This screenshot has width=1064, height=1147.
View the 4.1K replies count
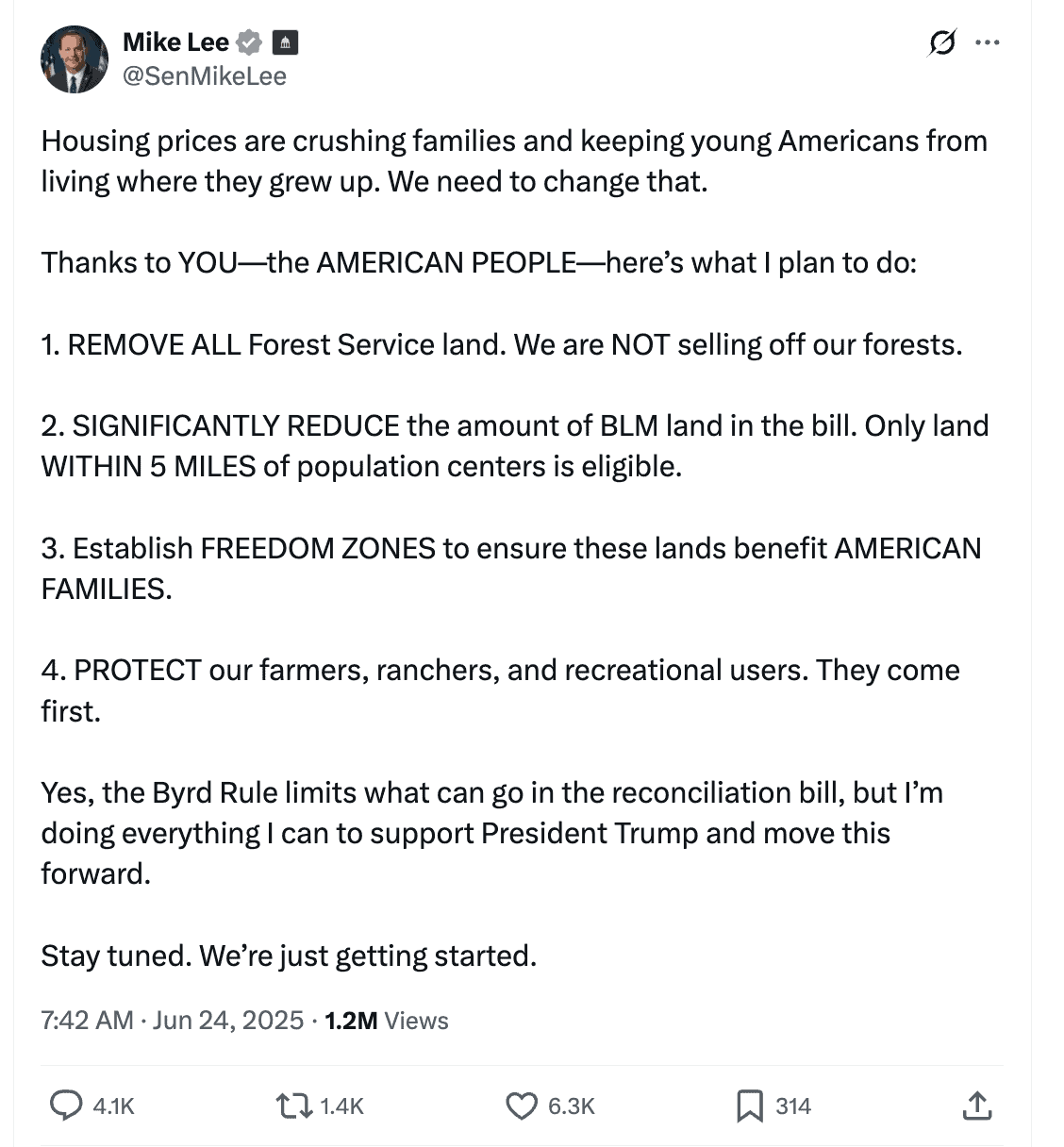click(x=111, y=1105)
